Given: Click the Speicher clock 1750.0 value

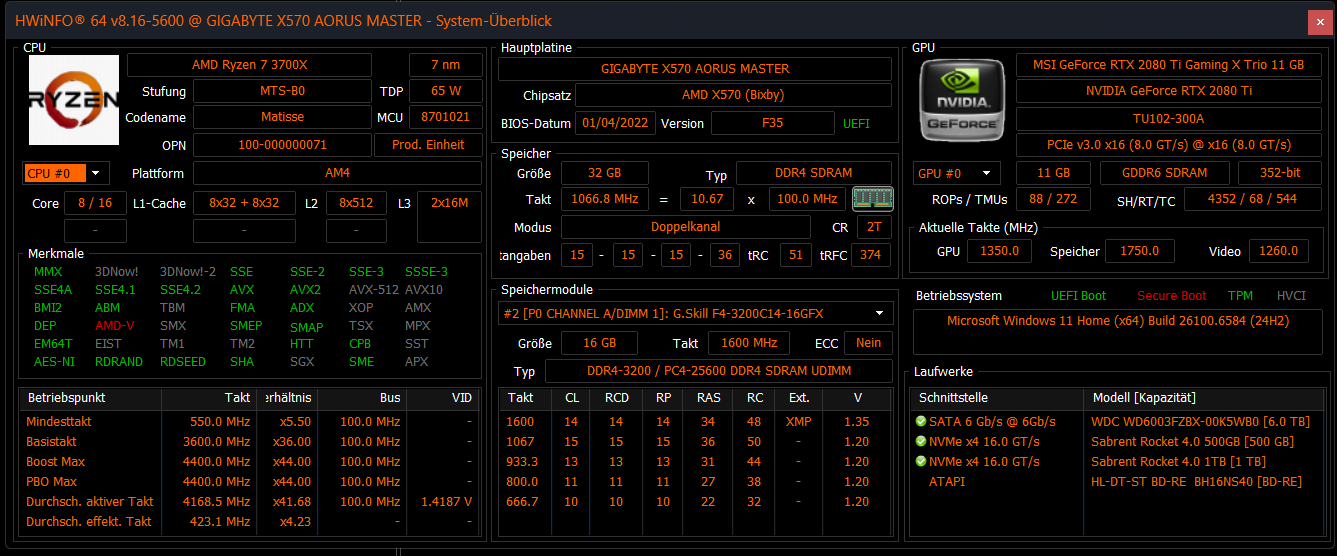Looking at the screenshot, I should pyautogui.click(x=1140, y=251).
